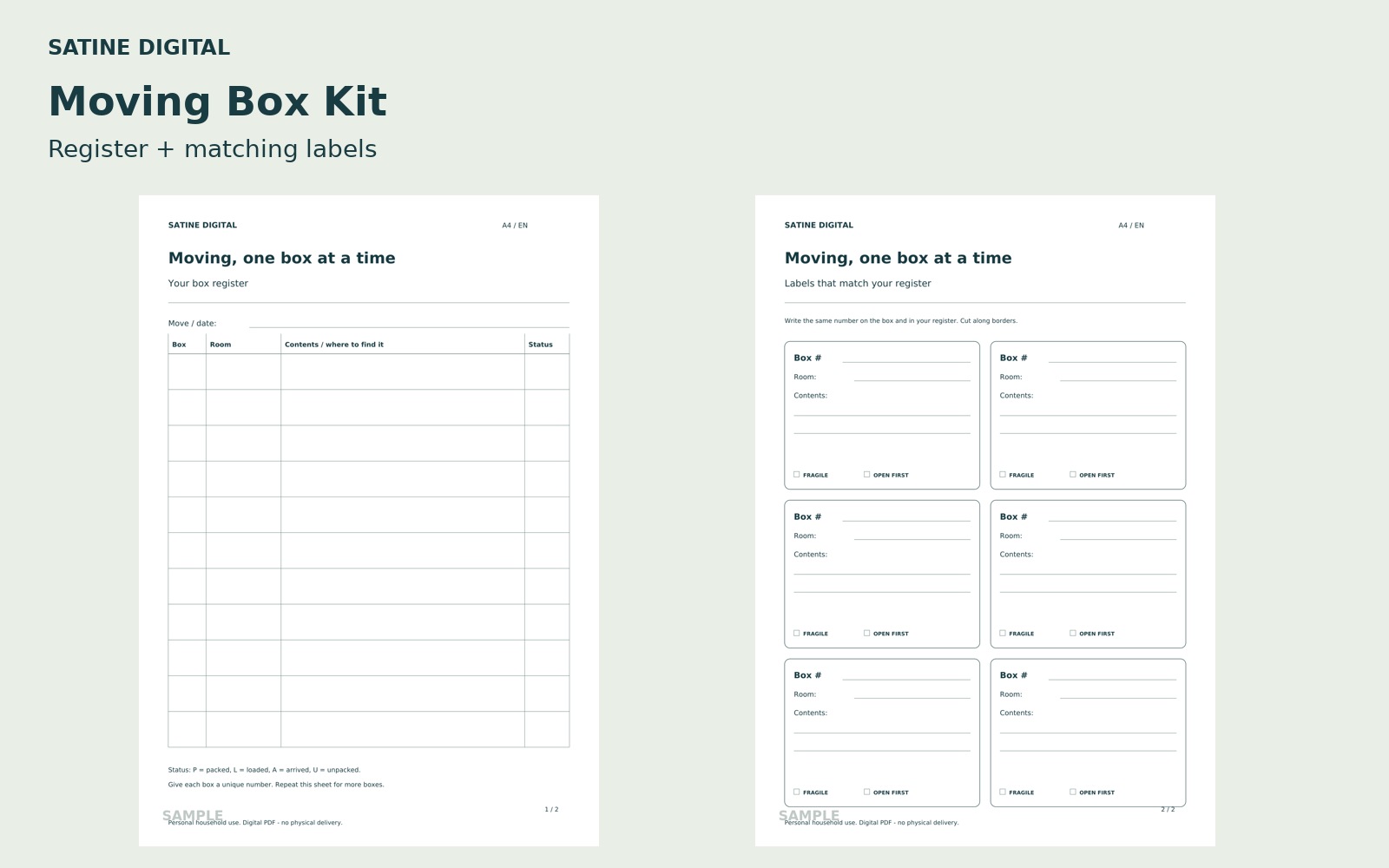The height and width of the screenshot is (868, 1389).
Task: Tick FRAGILE checkbox on top-left label
Action: click(x=796, y=475)
